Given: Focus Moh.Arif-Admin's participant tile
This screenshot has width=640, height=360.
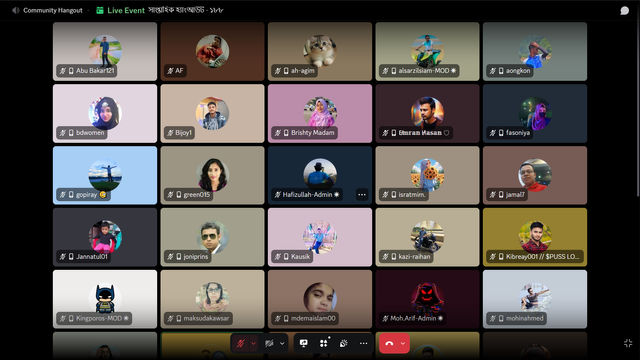Looking at the screenshot, I should [x=427, y=299].
